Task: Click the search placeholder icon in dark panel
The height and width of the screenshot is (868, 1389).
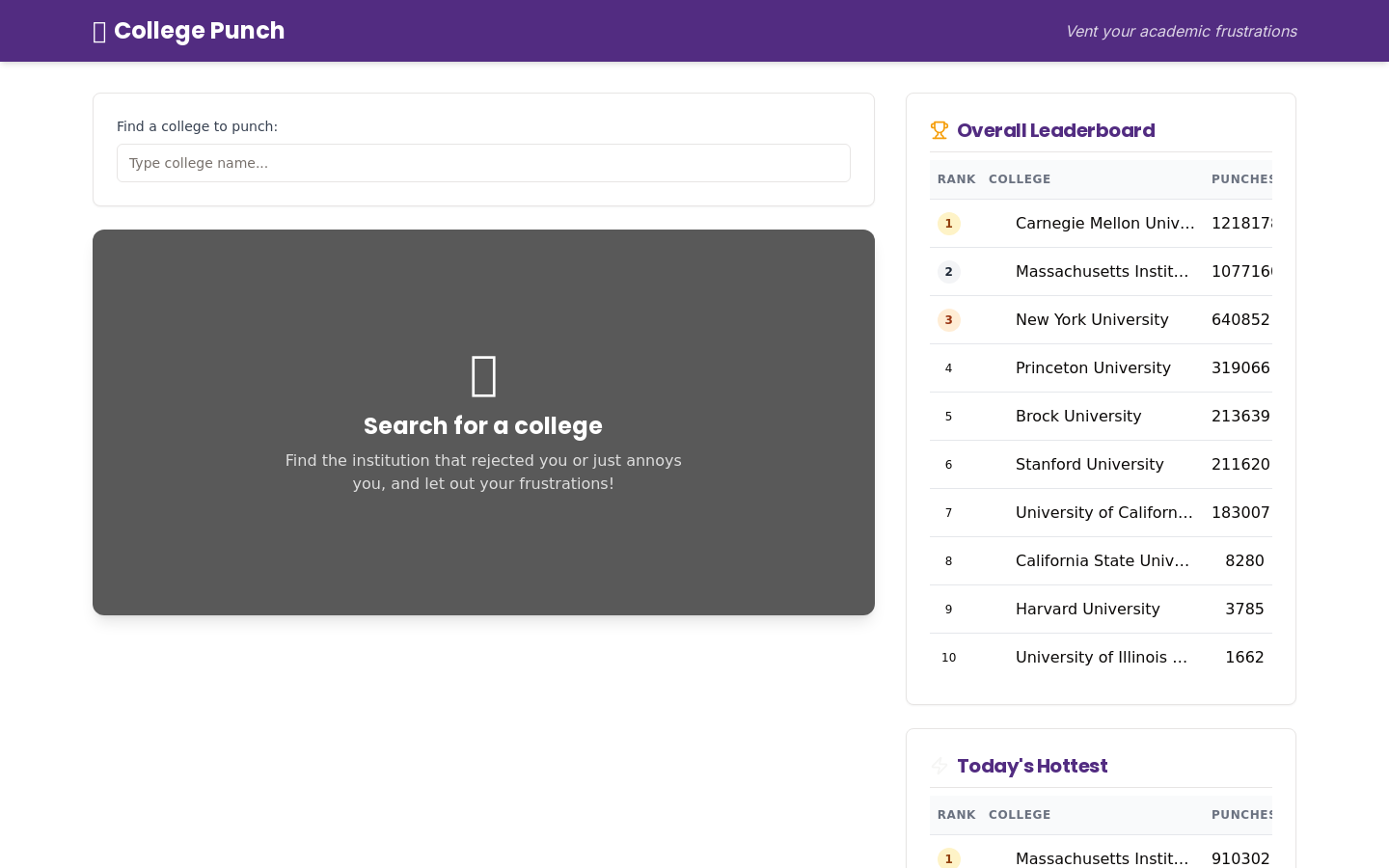Action: (x=483, y=375)
